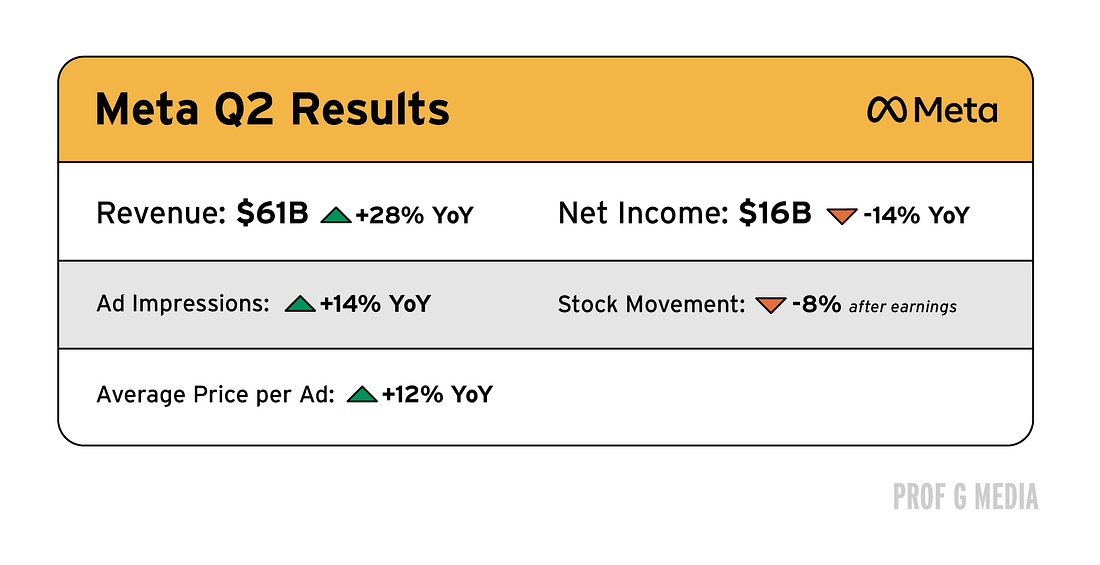Click the +12% YoY price per ad value

click(438, 394)
